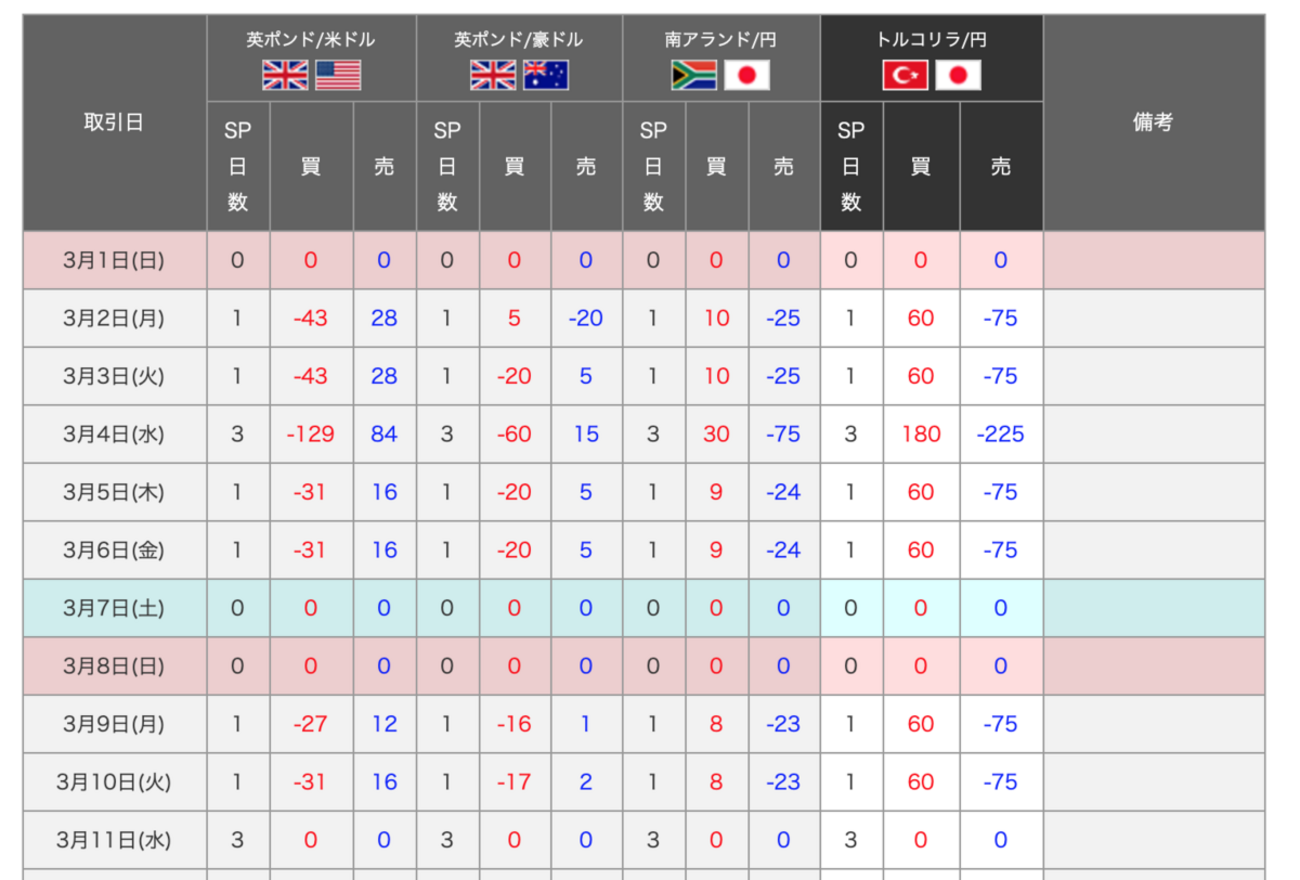The height and width of the screenshot is (880, 1300).
Task: Click the 180 Turkish lira buy value
Action: [920, 434]
